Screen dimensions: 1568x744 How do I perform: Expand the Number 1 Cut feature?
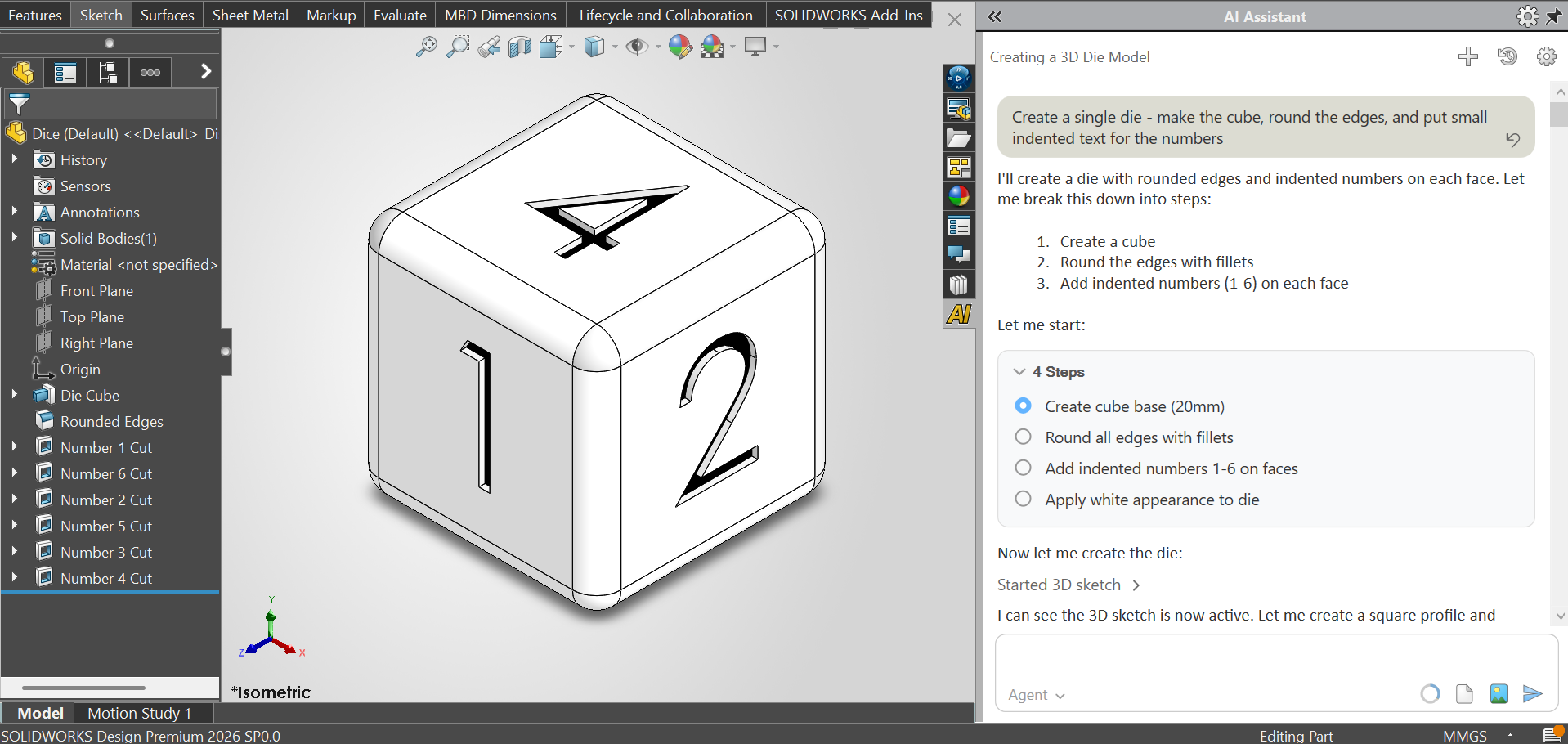click(14, 447)
